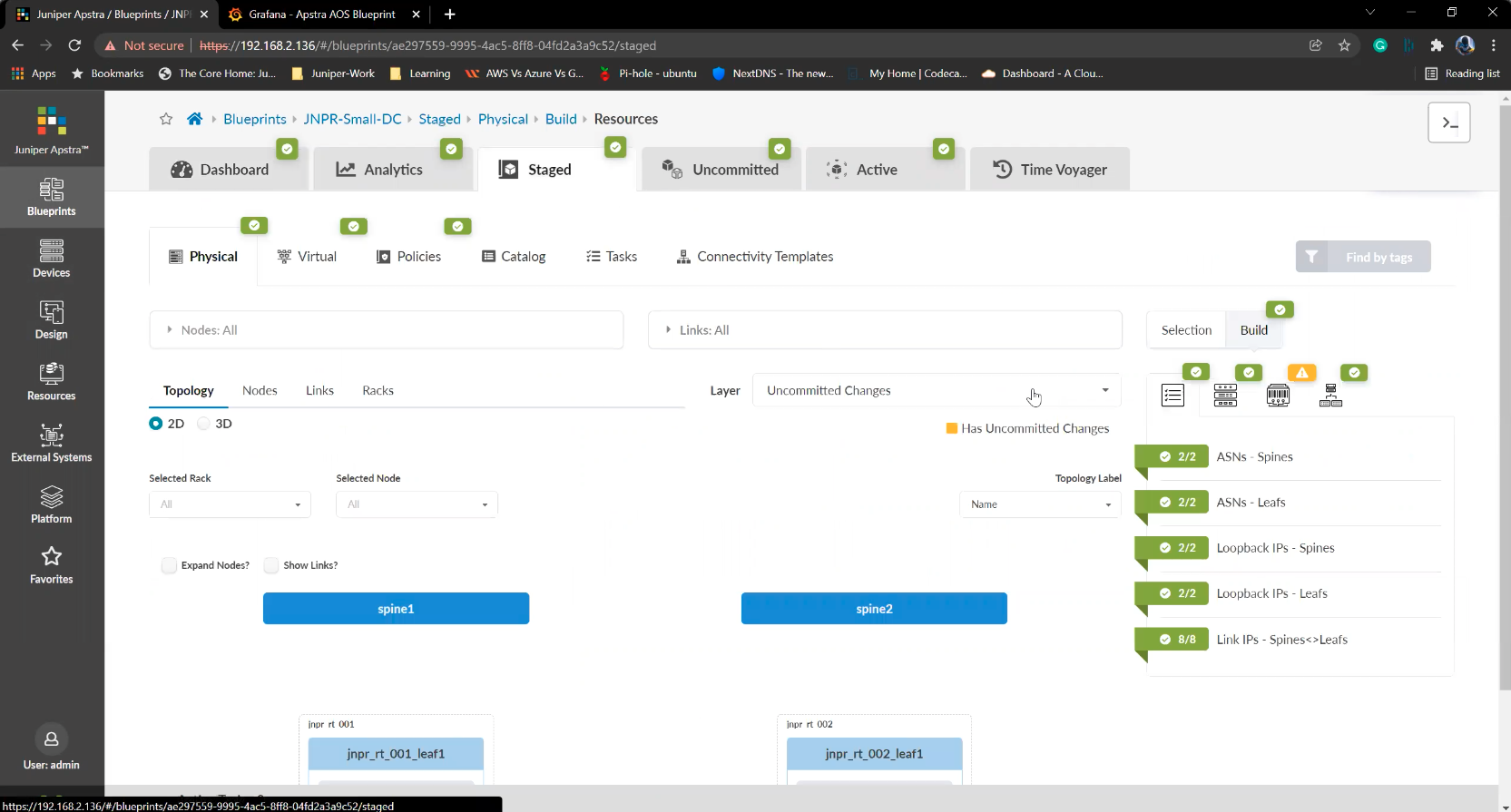
Task: Open the Topology Label dropdown
Action: pyautogui.click(x=1040, y=504)
